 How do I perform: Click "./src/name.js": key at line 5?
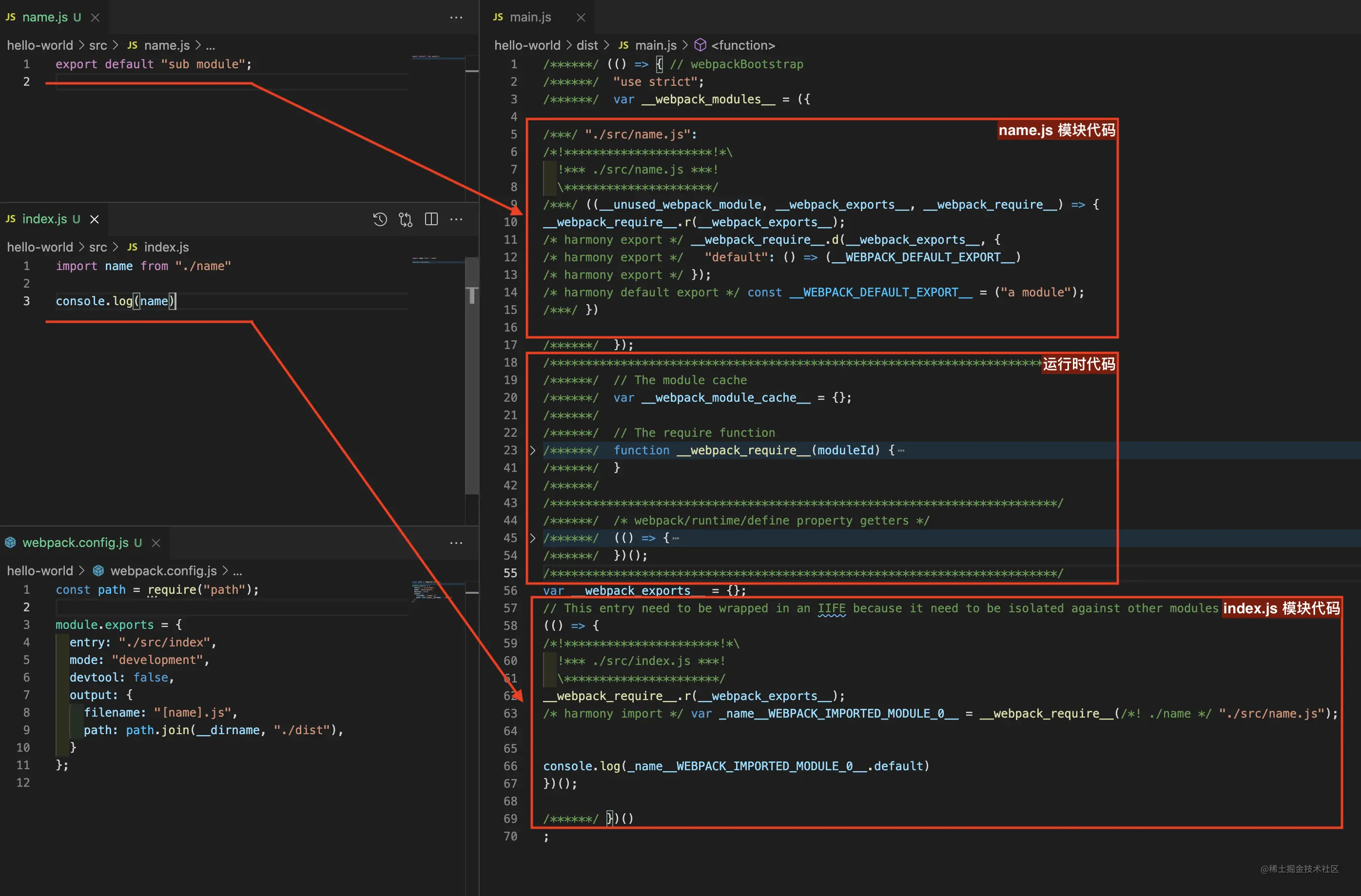[641, 135]
